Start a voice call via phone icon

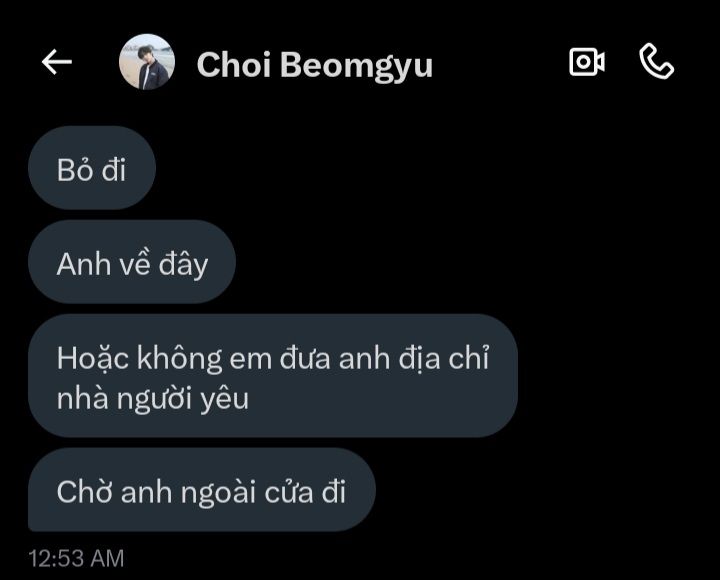(x=657, y=62)
